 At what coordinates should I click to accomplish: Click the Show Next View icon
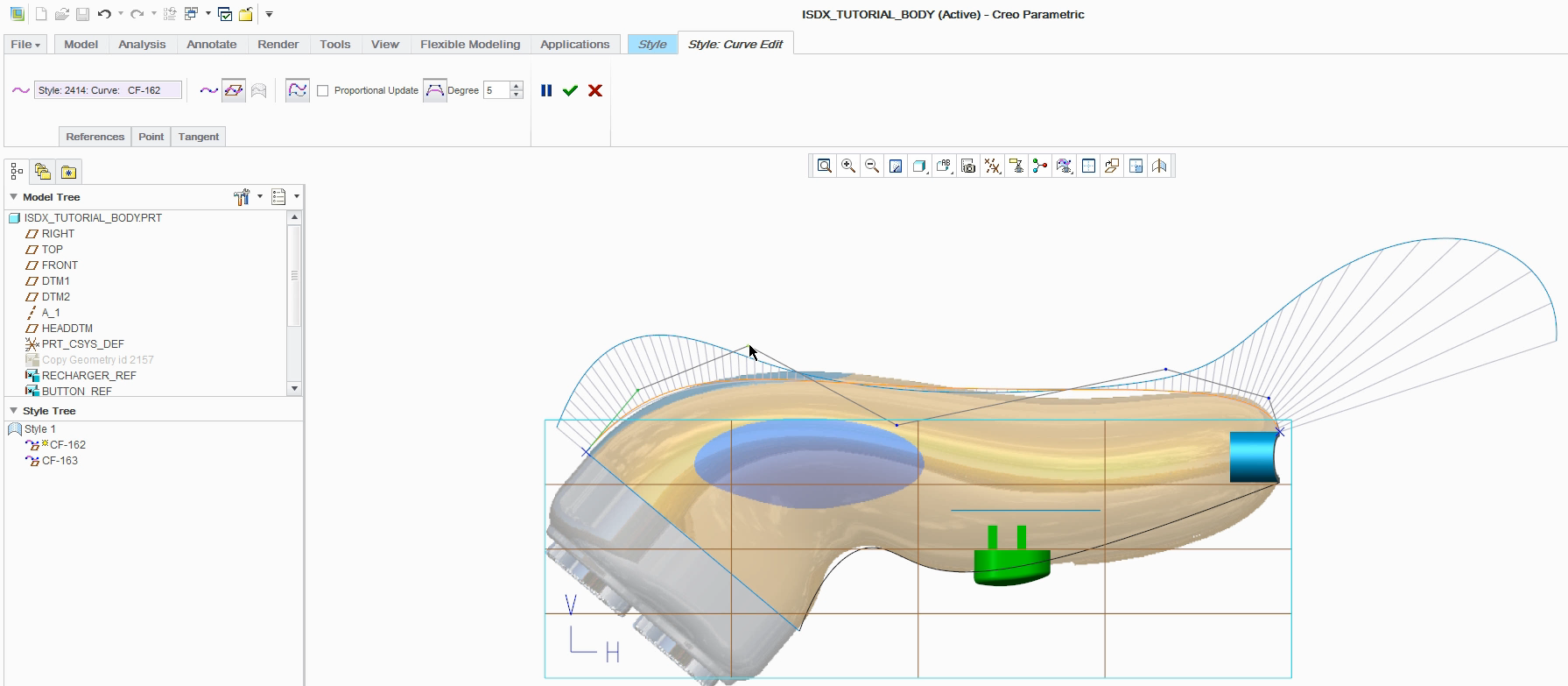pyautogui.click(x=1136, y=166)
